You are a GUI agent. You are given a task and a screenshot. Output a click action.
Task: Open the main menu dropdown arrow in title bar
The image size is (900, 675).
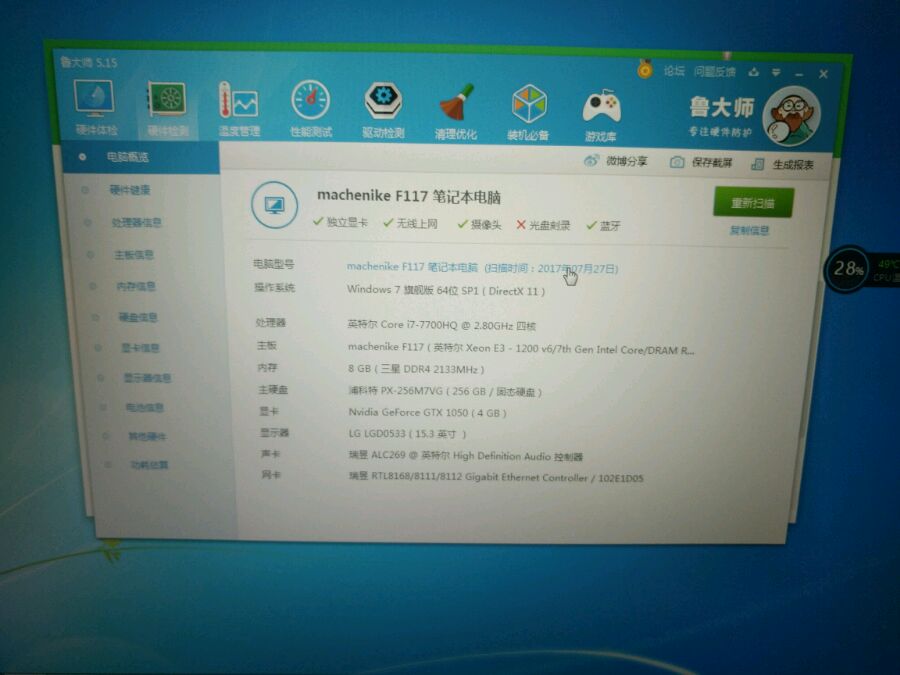(x=776, y=73)
